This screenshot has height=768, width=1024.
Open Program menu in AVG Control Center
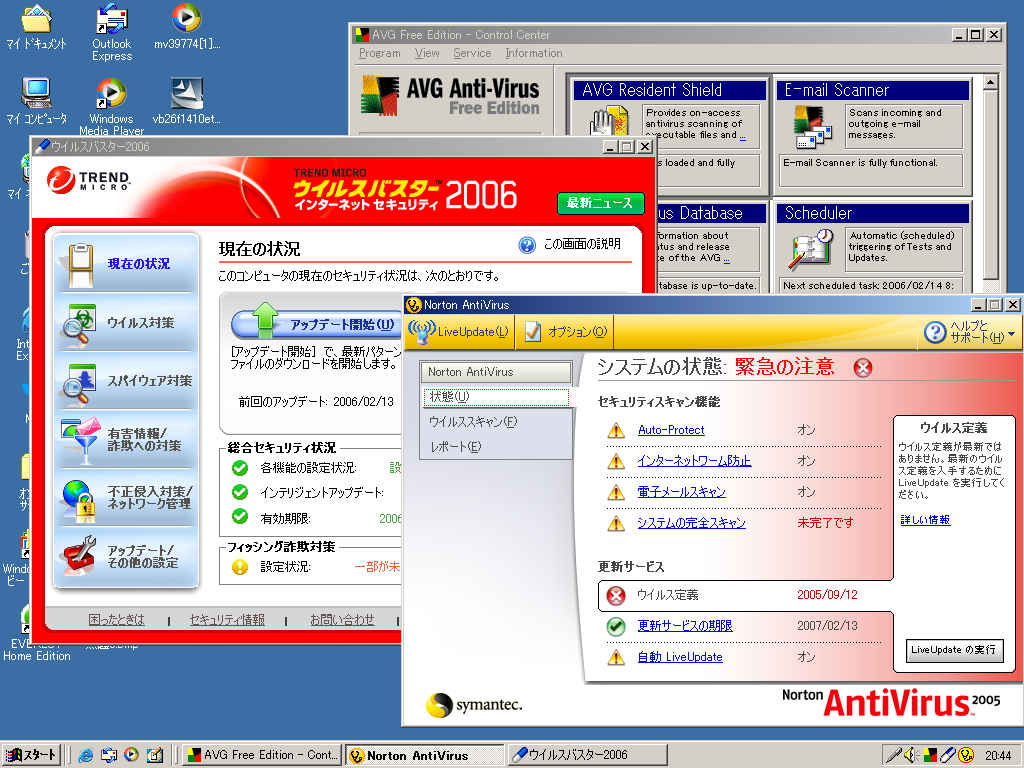[379, 53]
